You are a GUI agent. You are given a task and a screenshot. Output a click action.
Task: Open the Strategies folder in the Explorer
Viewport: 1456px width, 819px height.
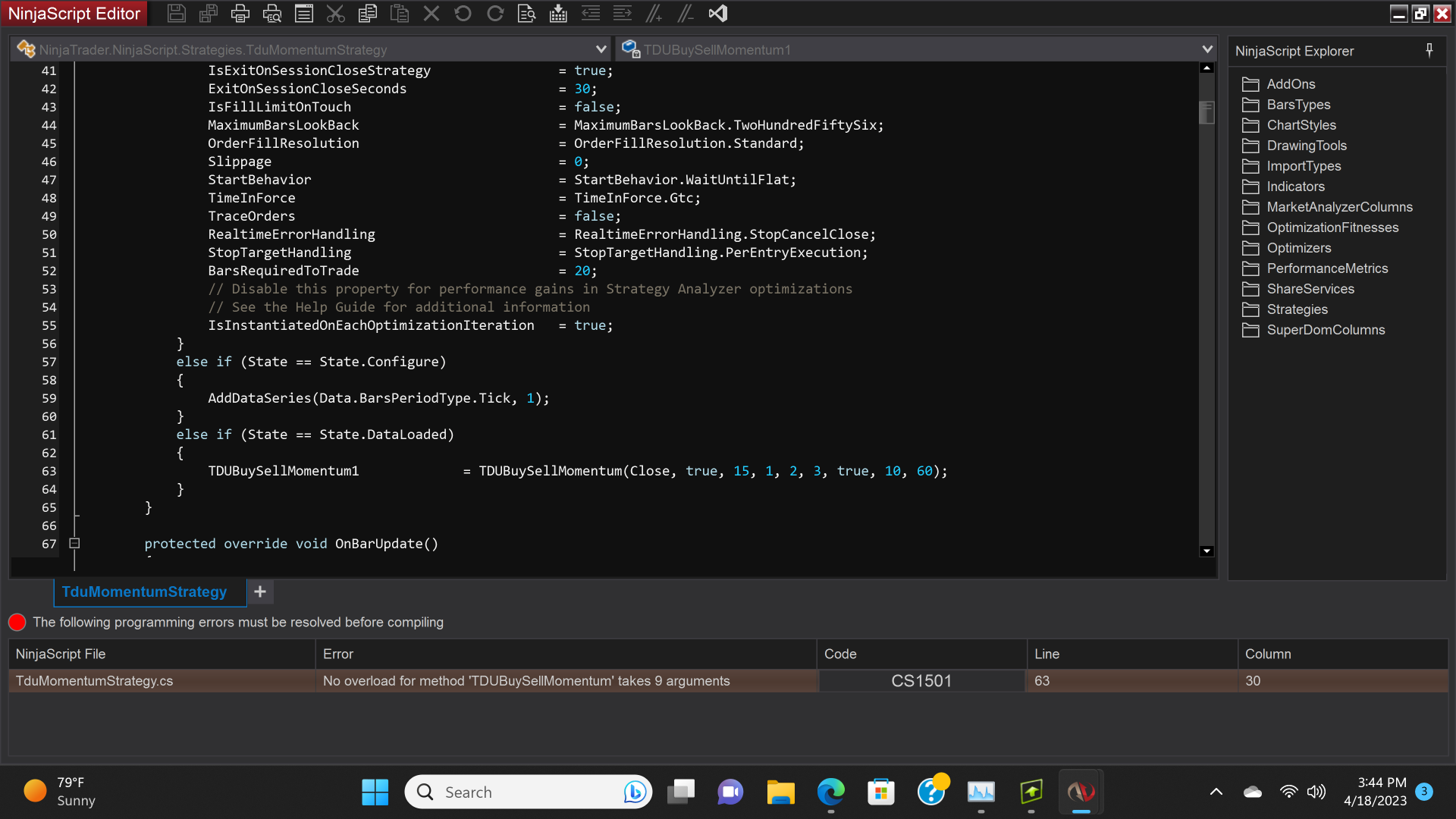1297,309
